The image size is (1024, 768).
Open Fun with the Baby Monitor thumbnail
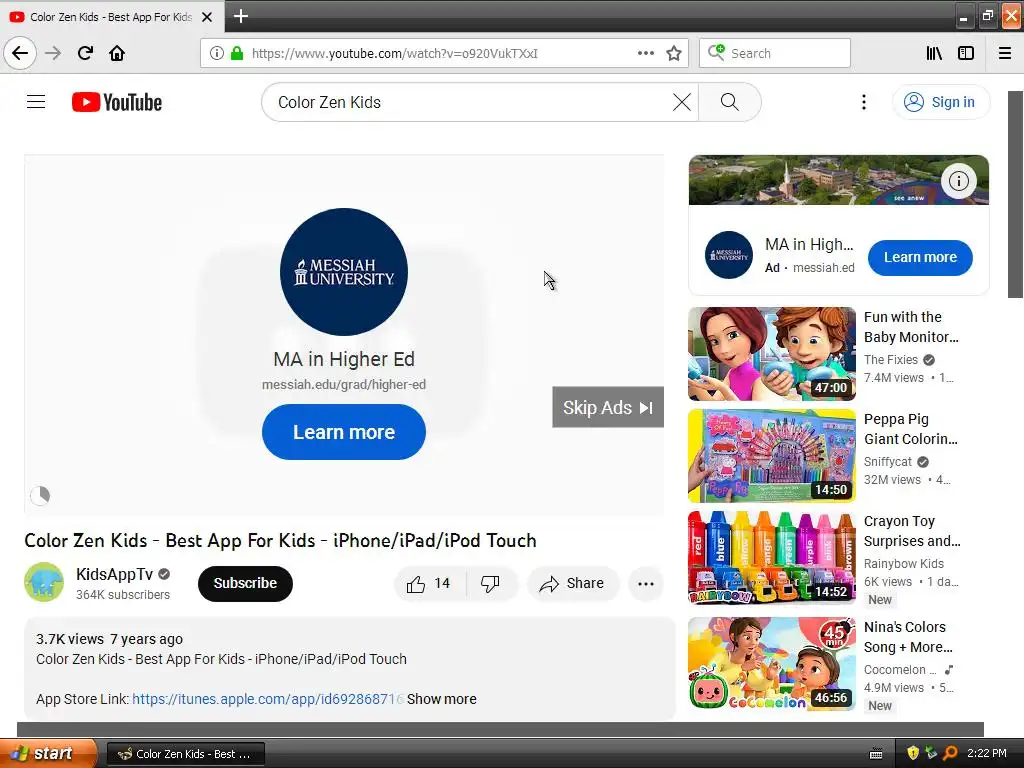coord(771,353)
